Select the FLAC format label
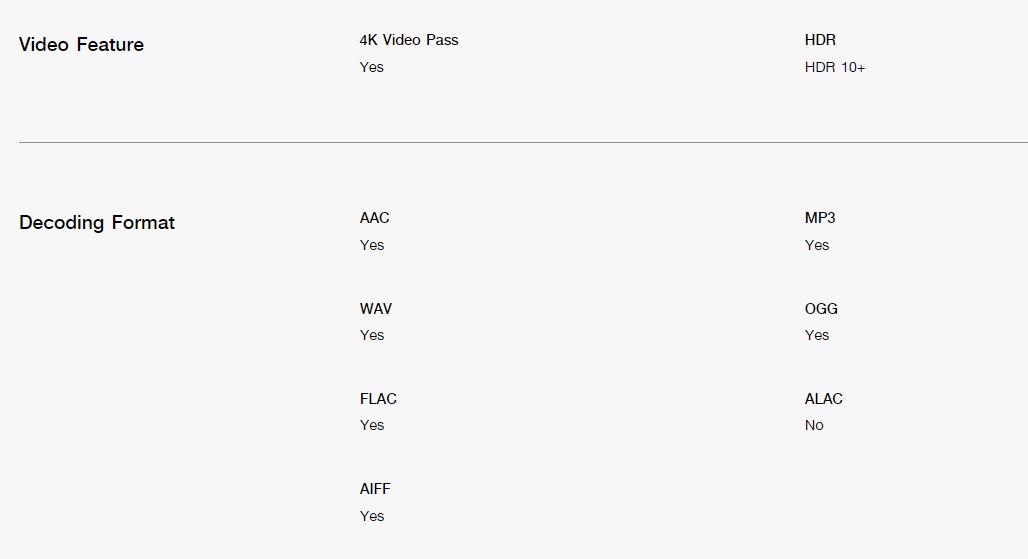 tap(378, 399)
